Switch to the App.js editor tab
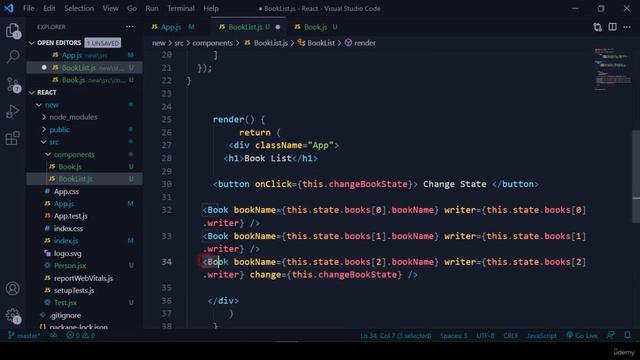The height and width of the screenshot is (360, 640). (173, 27)
